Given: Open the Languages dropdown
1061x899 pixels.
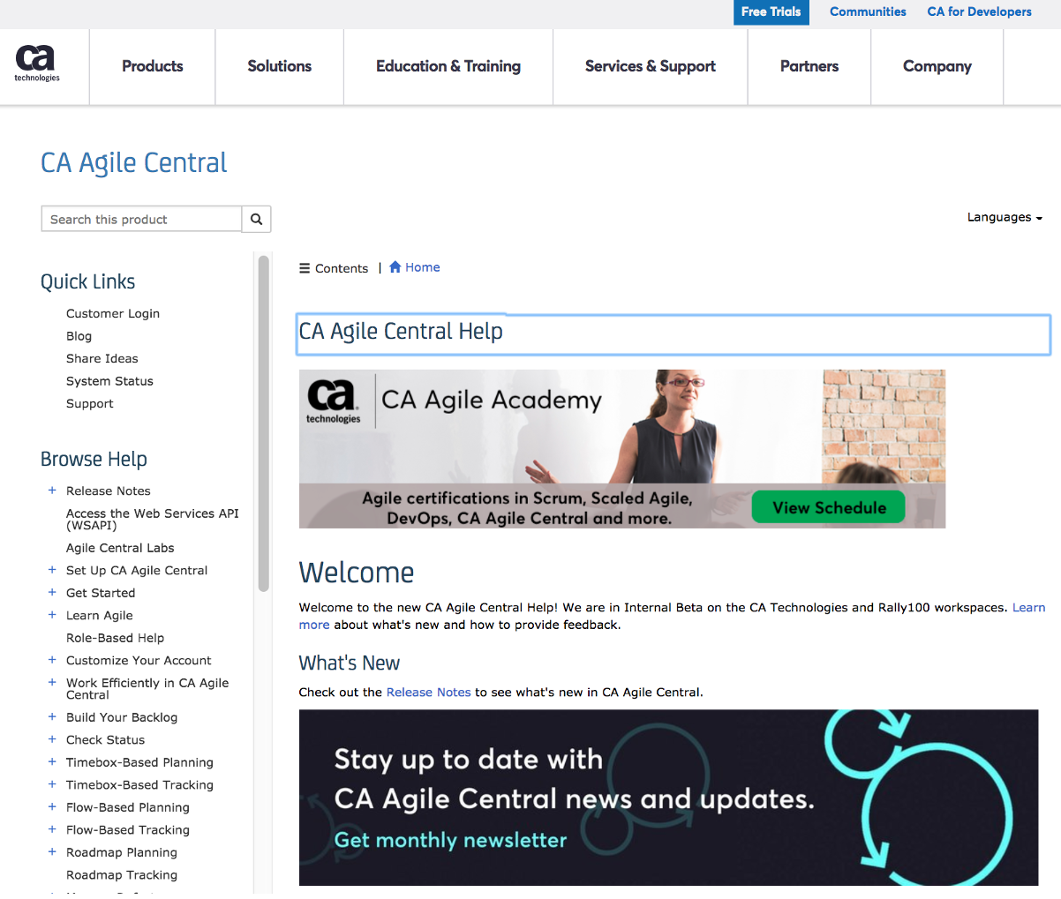Looking at the screenshot, I should 1003,217.
